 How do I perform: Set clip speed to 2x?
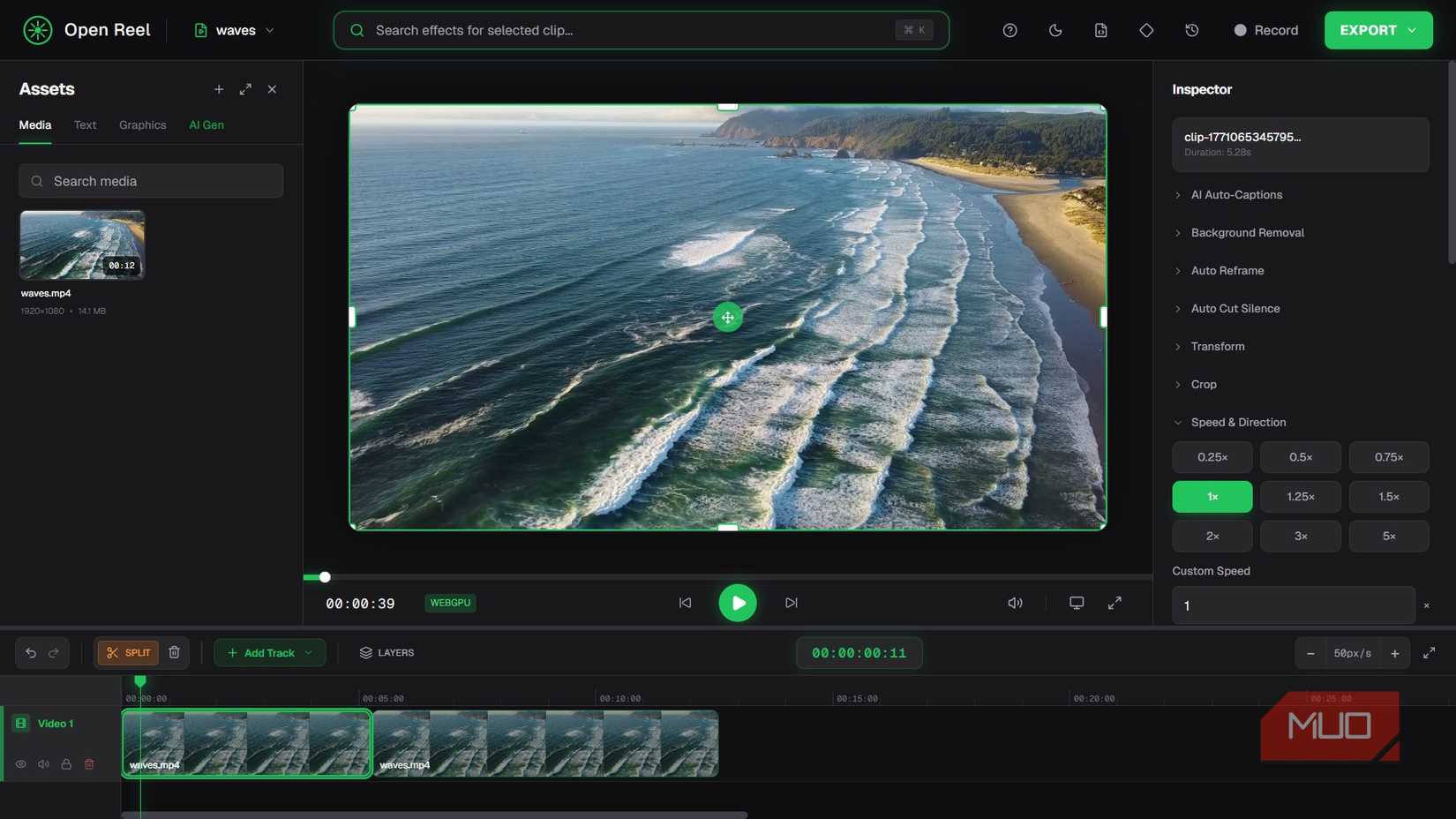1212,537
